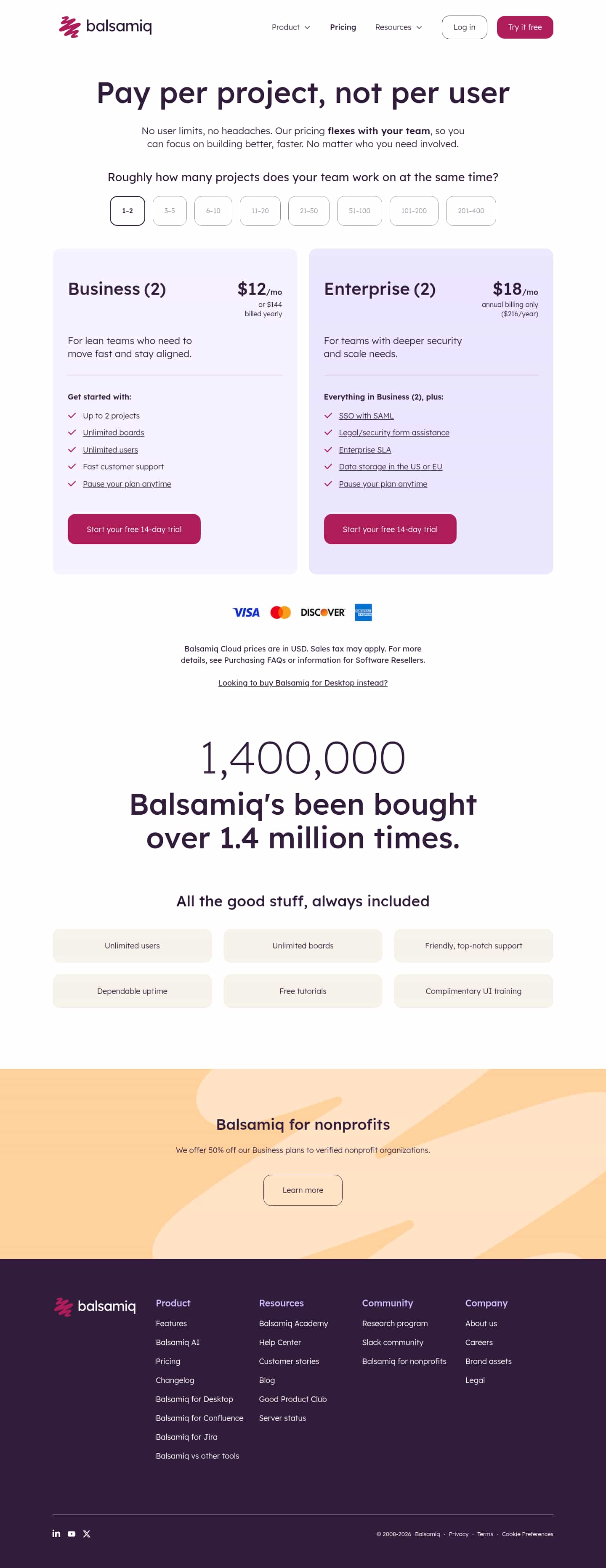Click the Balsamiq logo in footer

pyautogui.click(x=95, y=1306)
